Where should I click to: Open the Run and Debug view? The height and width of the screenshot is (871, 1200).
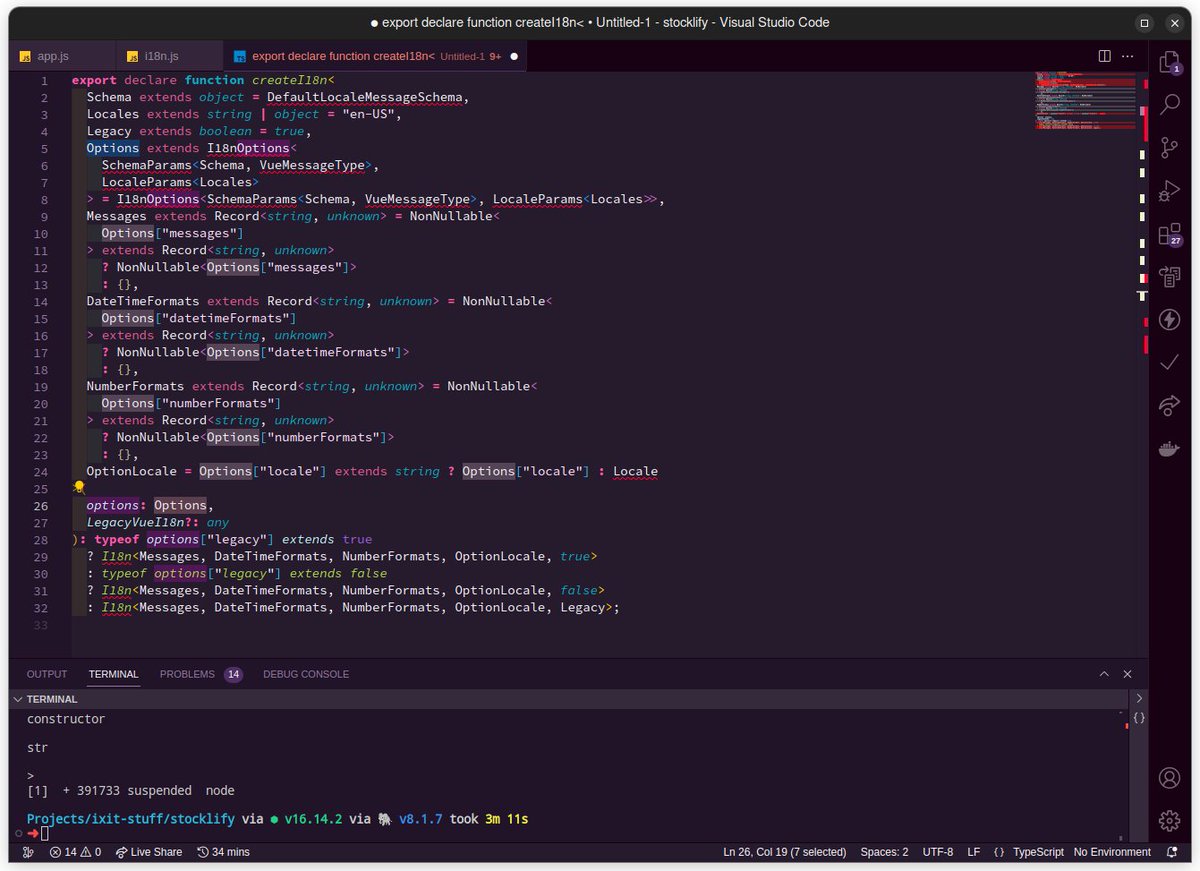1170,190
